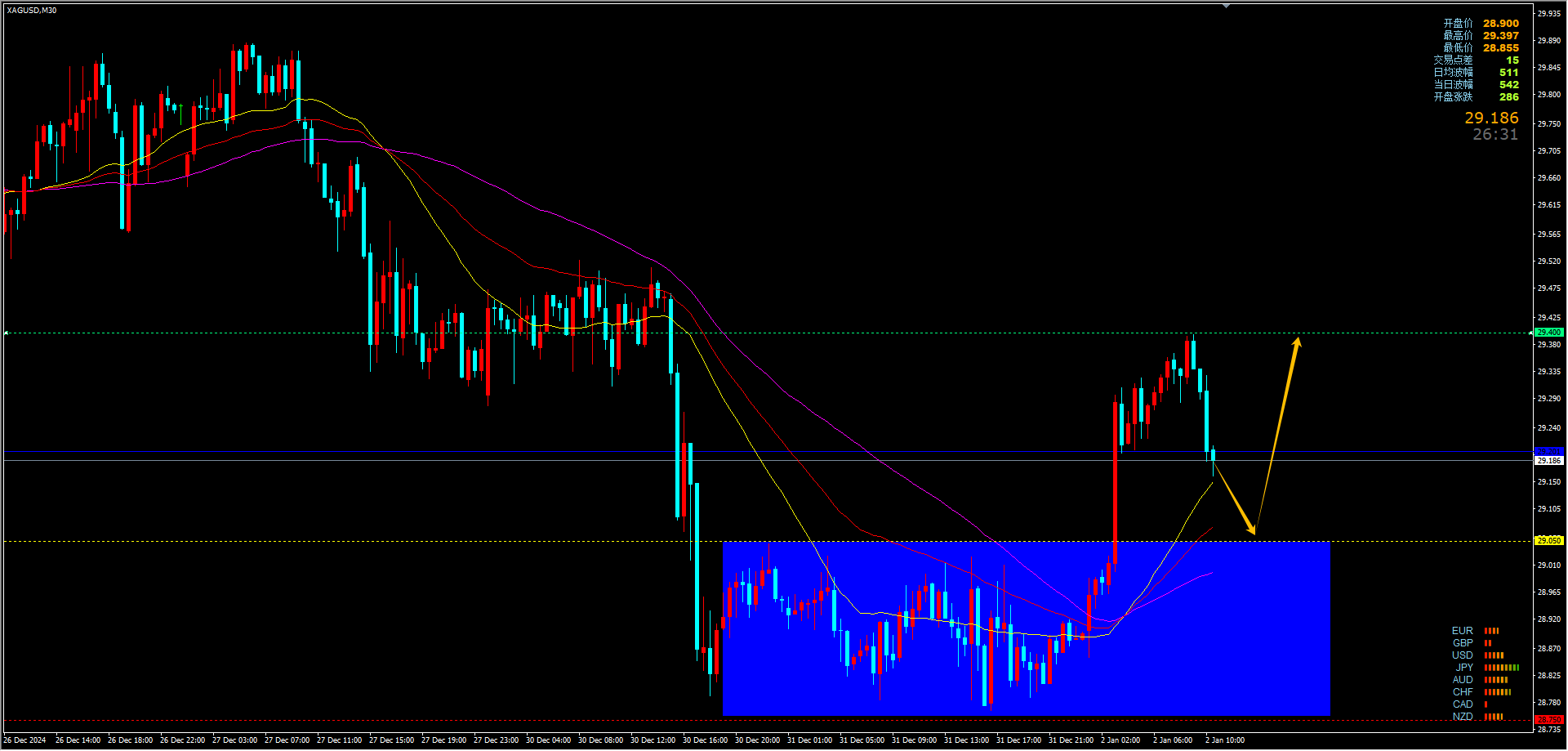
Task: Click the NZD currency strength label
Action: pyautogui.click(x=1463, y=717)
